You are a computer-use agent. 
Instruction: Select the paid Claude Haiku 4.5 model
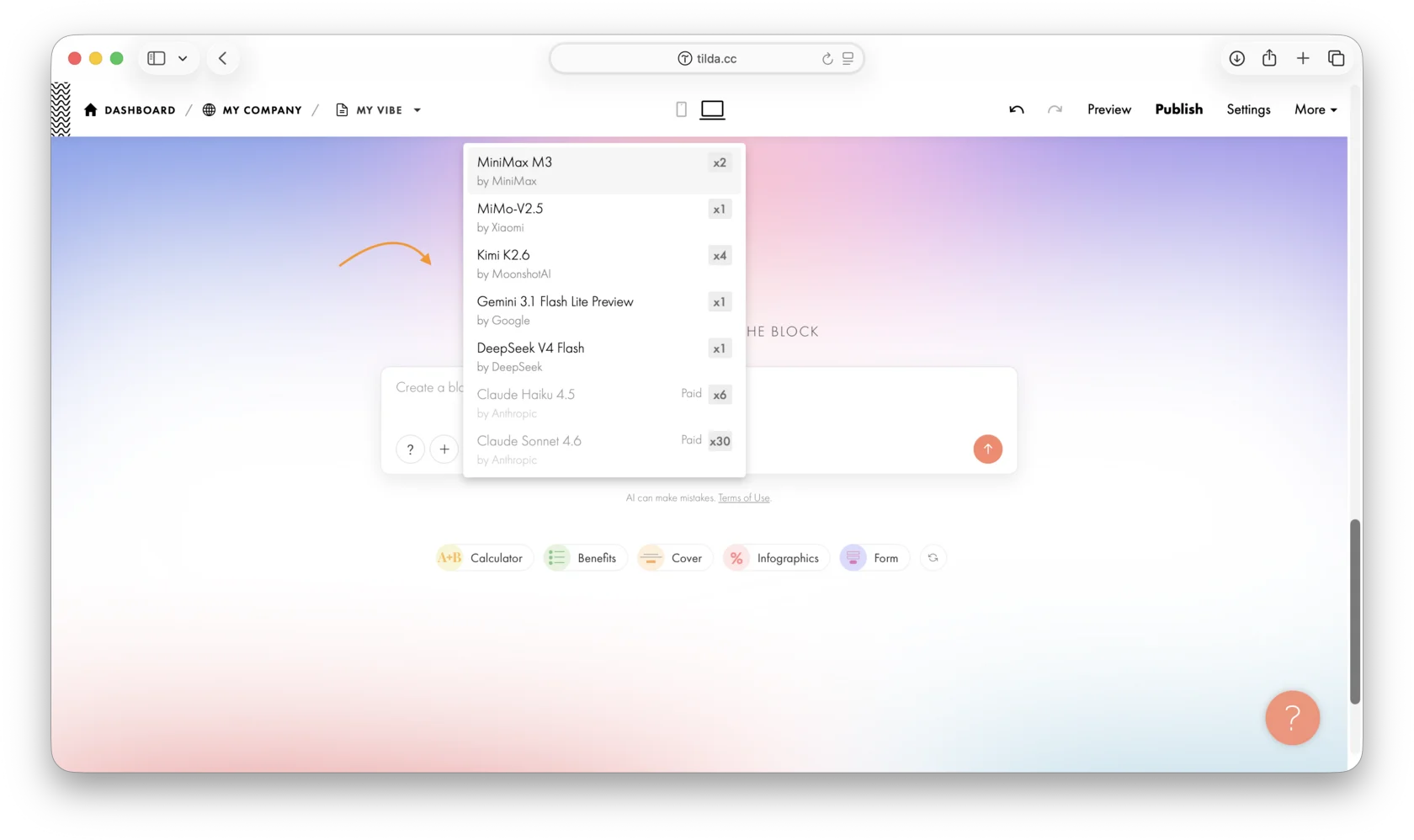[604, 402]
